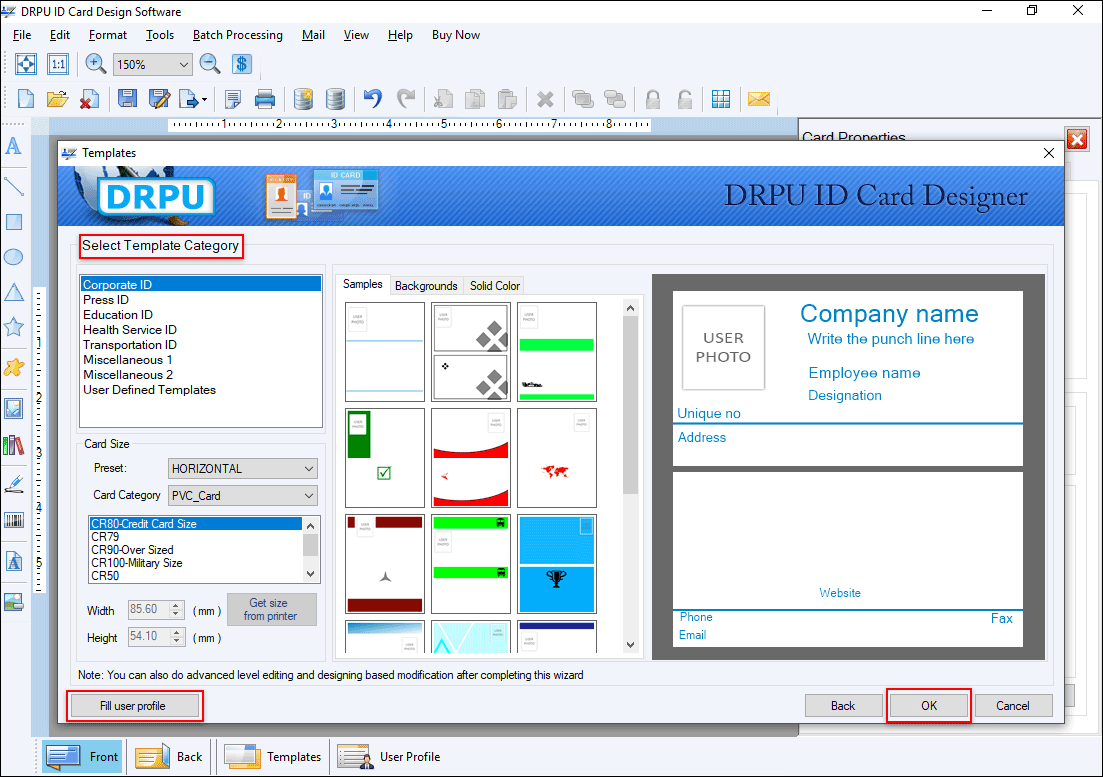This screenshot has width=1103, height=777.
Task: Click scroll down arrow in card size list
Action: tap(311, 574)
